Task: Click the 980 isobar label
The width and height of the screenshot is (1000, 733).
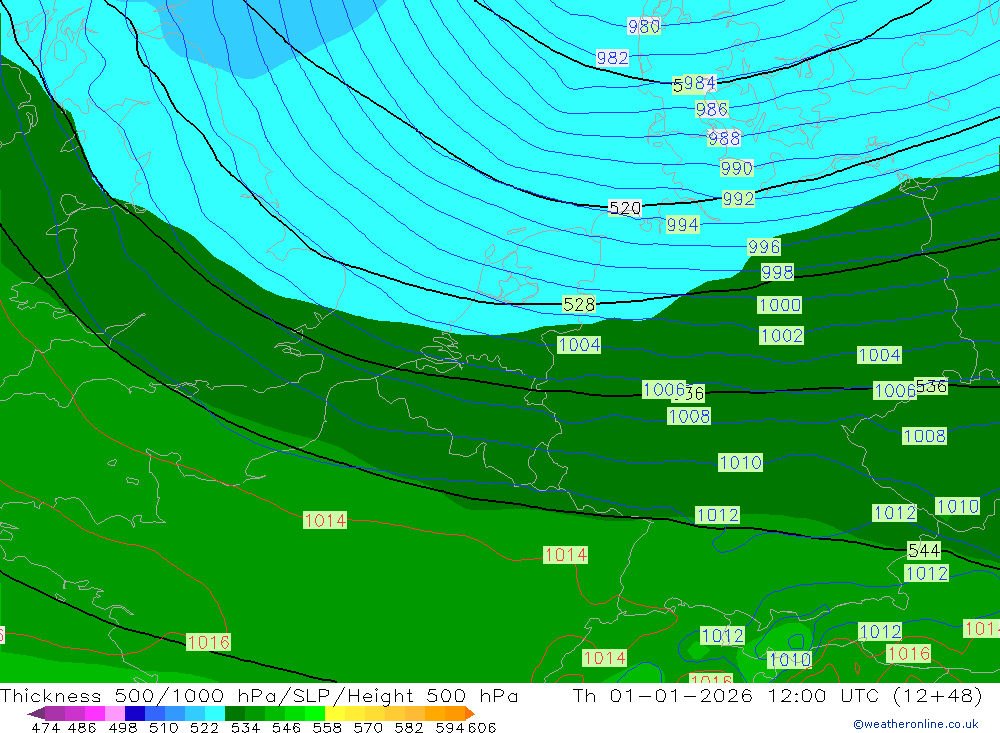Action: pos(643,26)
